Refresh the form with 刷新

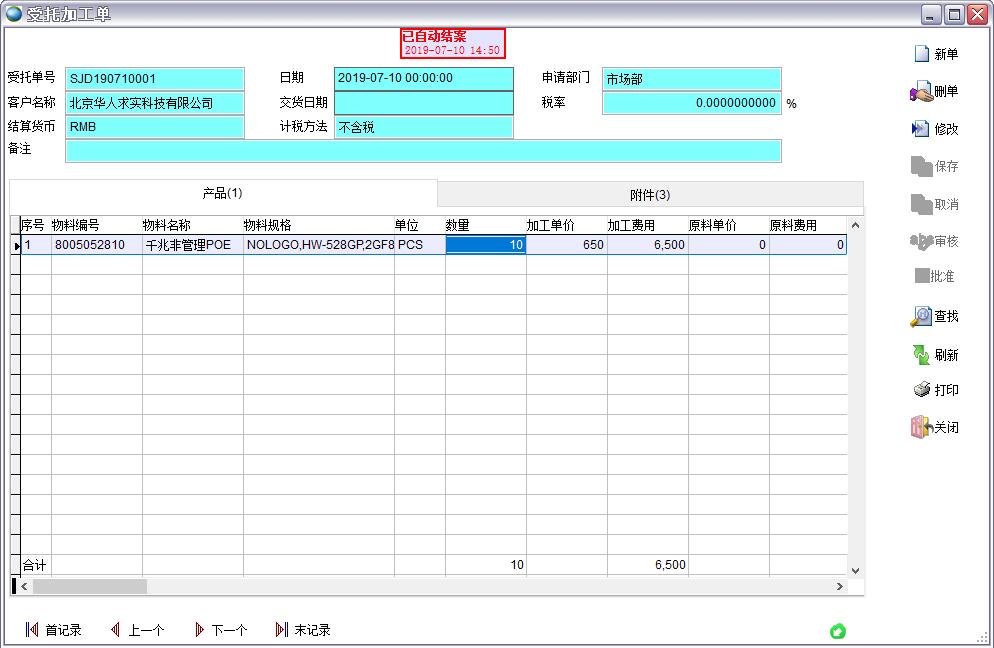click(x=921, y=355)
